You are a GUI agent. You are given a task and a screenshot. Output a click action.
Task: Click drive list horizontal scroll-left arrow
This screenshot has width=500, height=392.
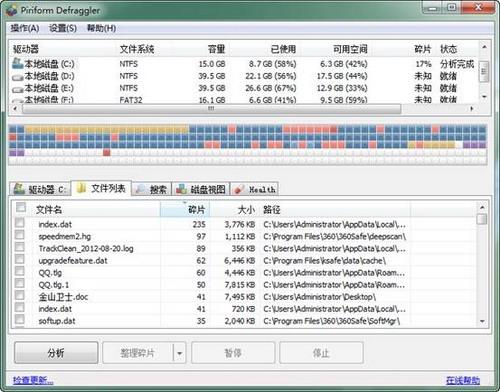(x=15, y=109)
